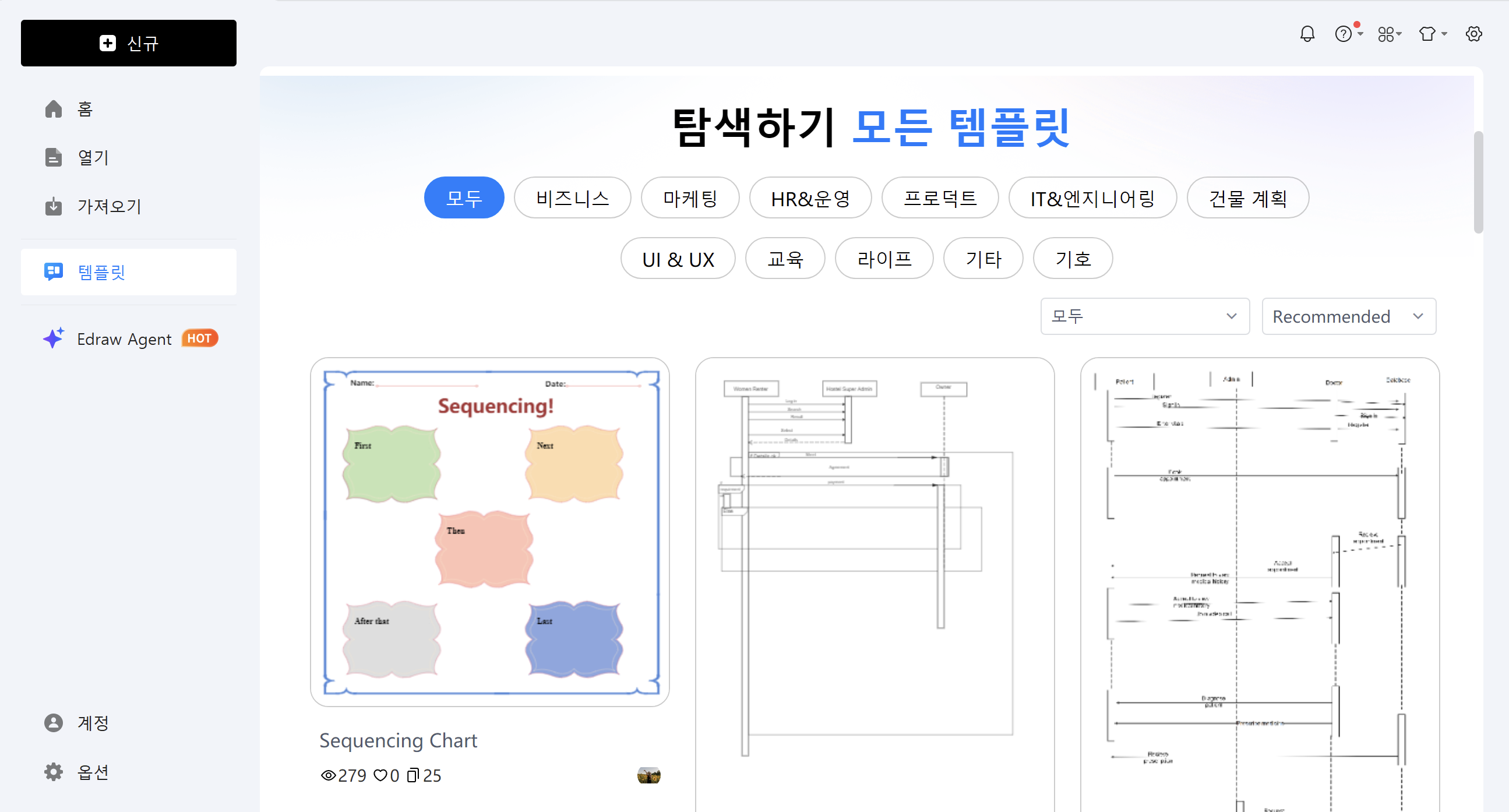Open the Sequencing Chart template link
This screenshot has height=812, width=1509.
pos(398,740)
